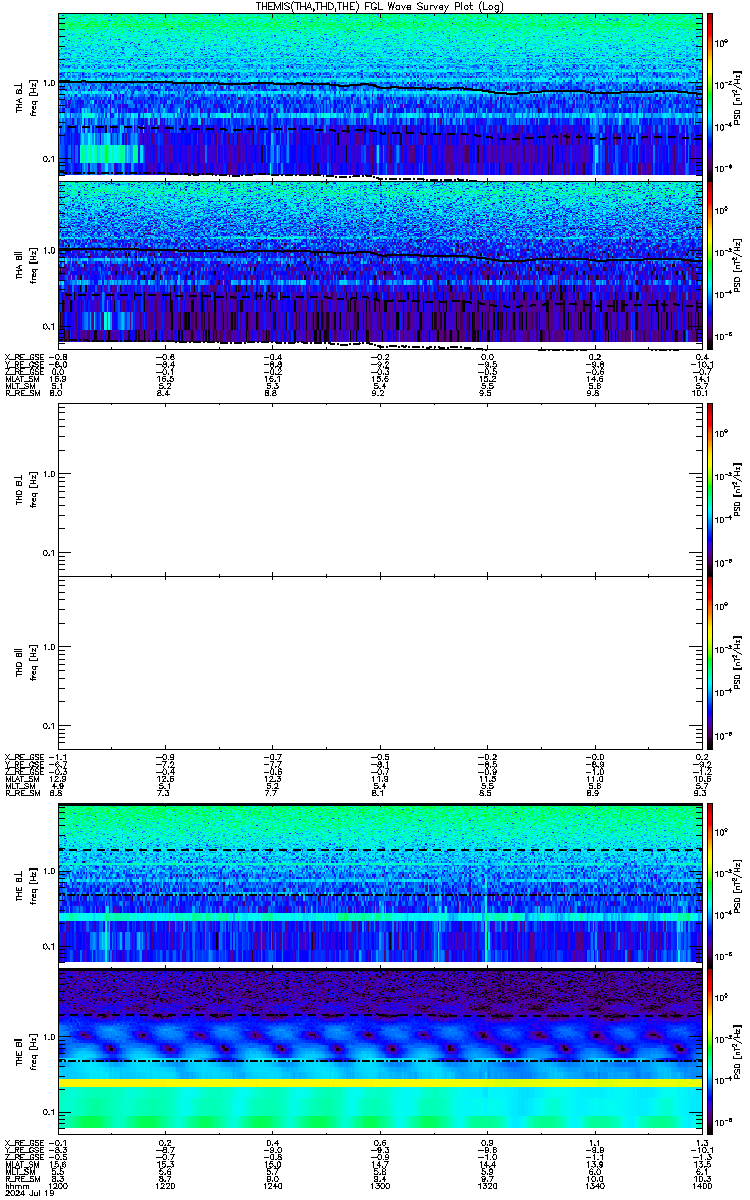Select the empty THD B-perp panel
750x1200 pixels.
pyautogui.click(x=380, y=489)
